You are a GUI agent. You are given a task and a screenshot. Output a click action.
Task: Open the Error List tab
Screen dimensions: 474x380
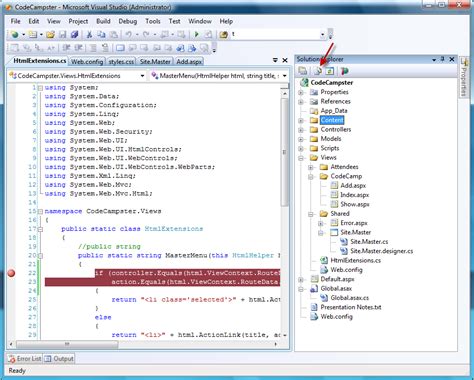(25, 359)
